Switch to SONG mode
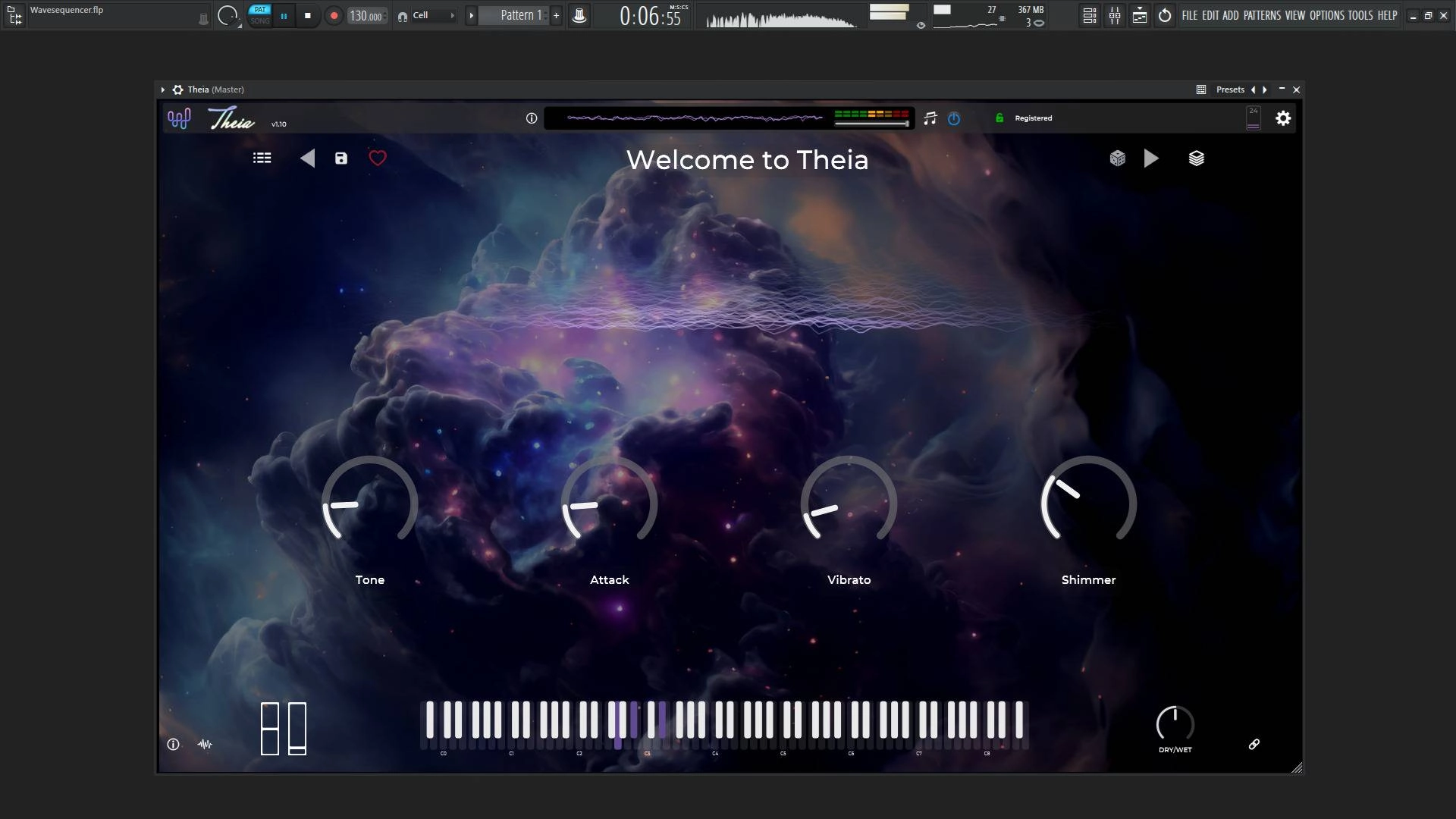Image resolution: width=1456 pixels, height=819 pixels. [x=260, y=20]
